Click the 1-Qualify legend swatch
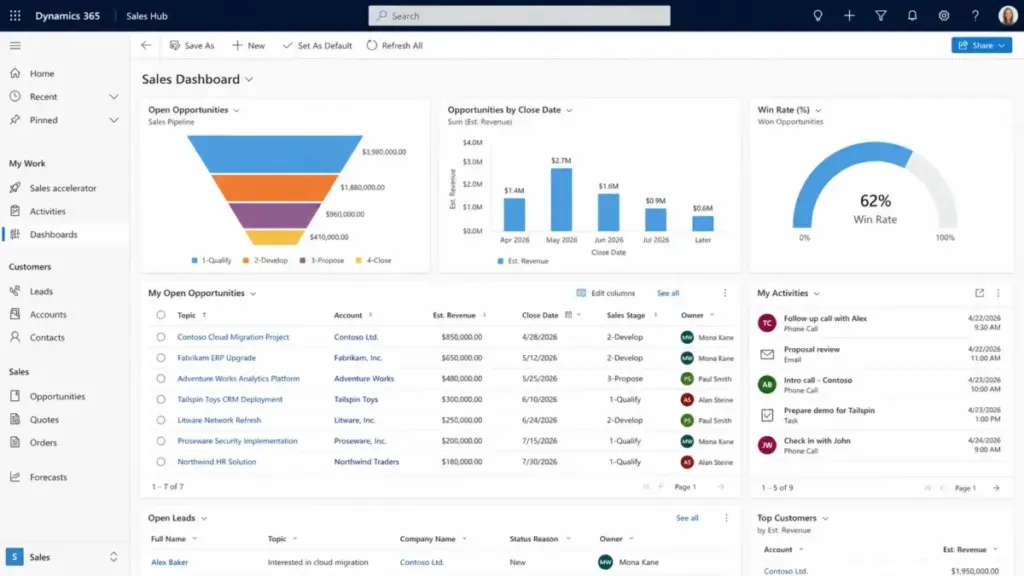Screen dimensions: 1024x576 [195, 261]
